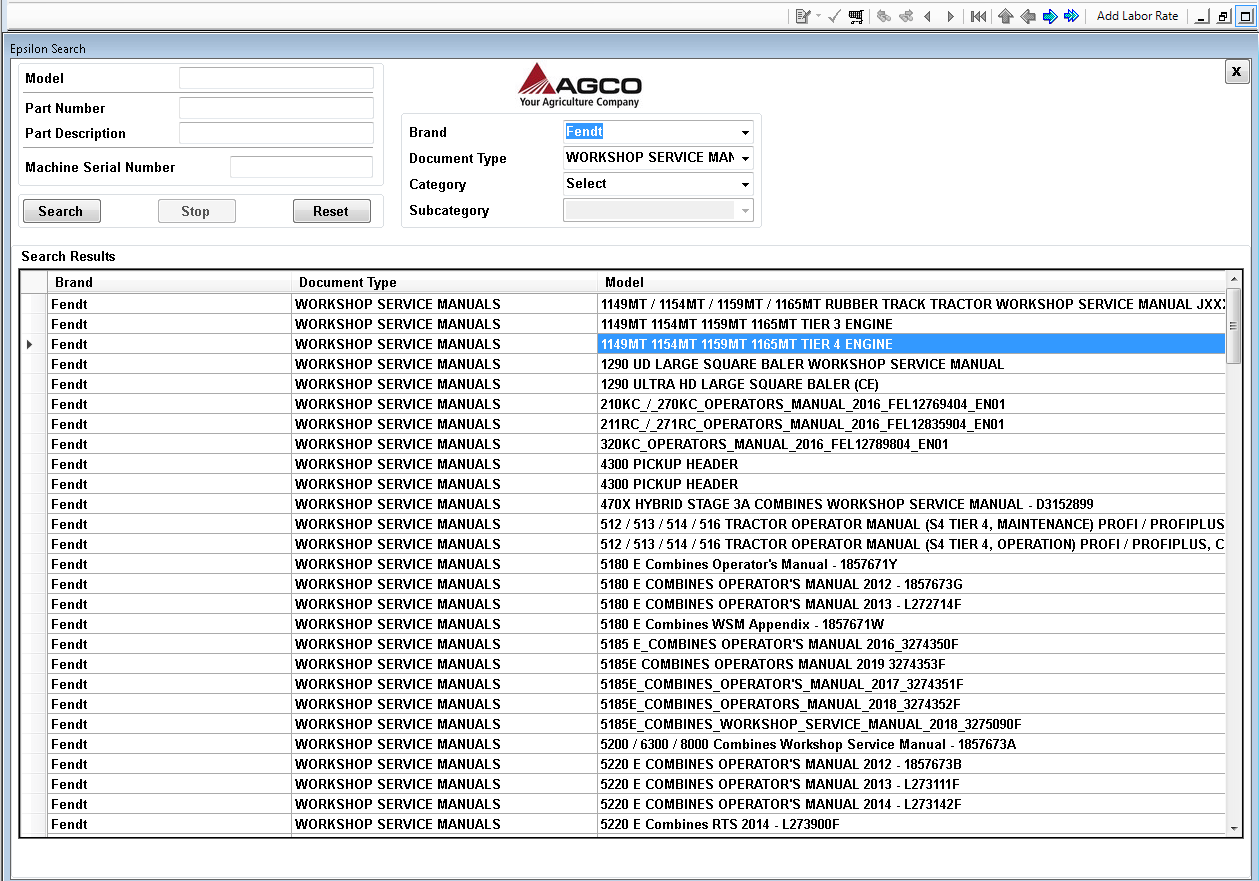Screen dimensions: 1259x881
Task: Jump to first with the skip-back icon
Action: [979, 16]
